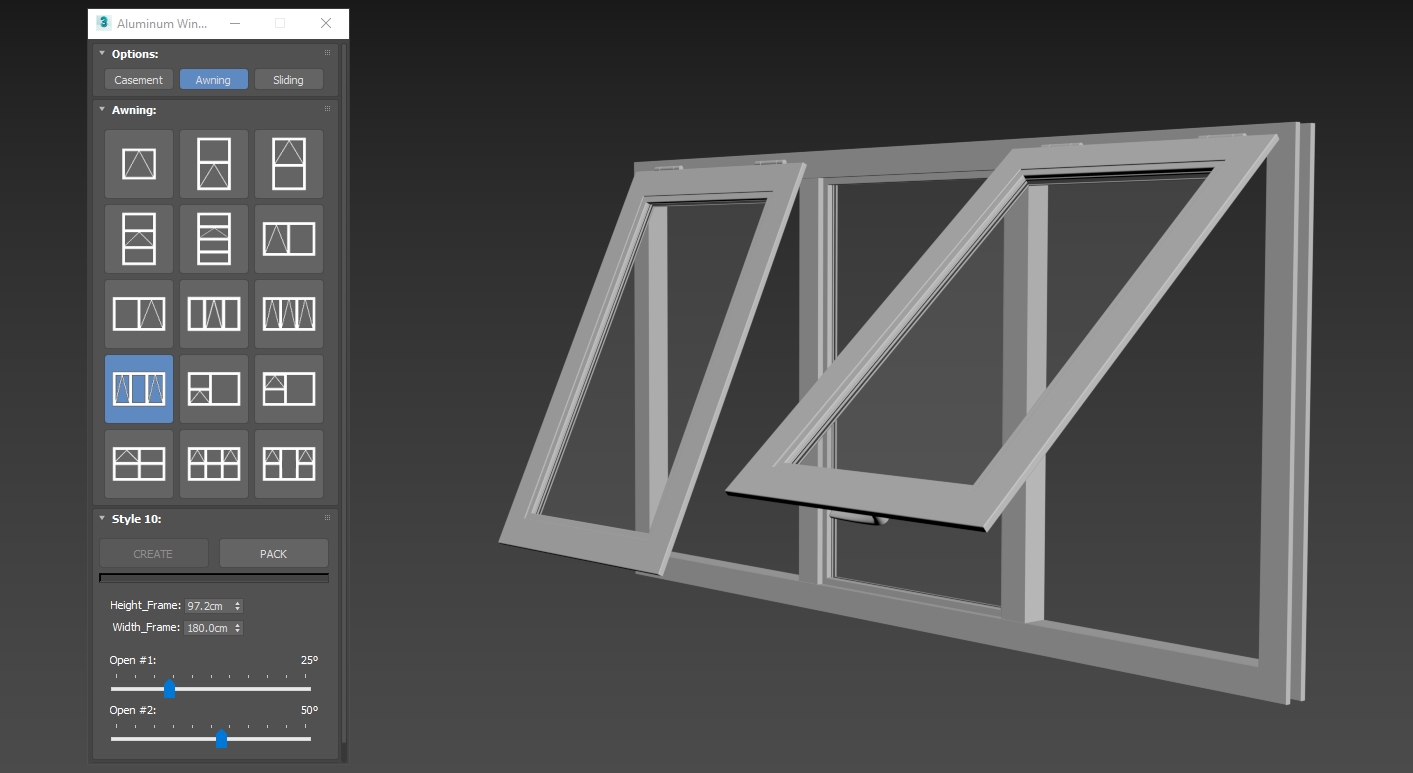Collapse the Style 10 rollout
This screenshot has width=1413, height=773.
coord(102,519)
